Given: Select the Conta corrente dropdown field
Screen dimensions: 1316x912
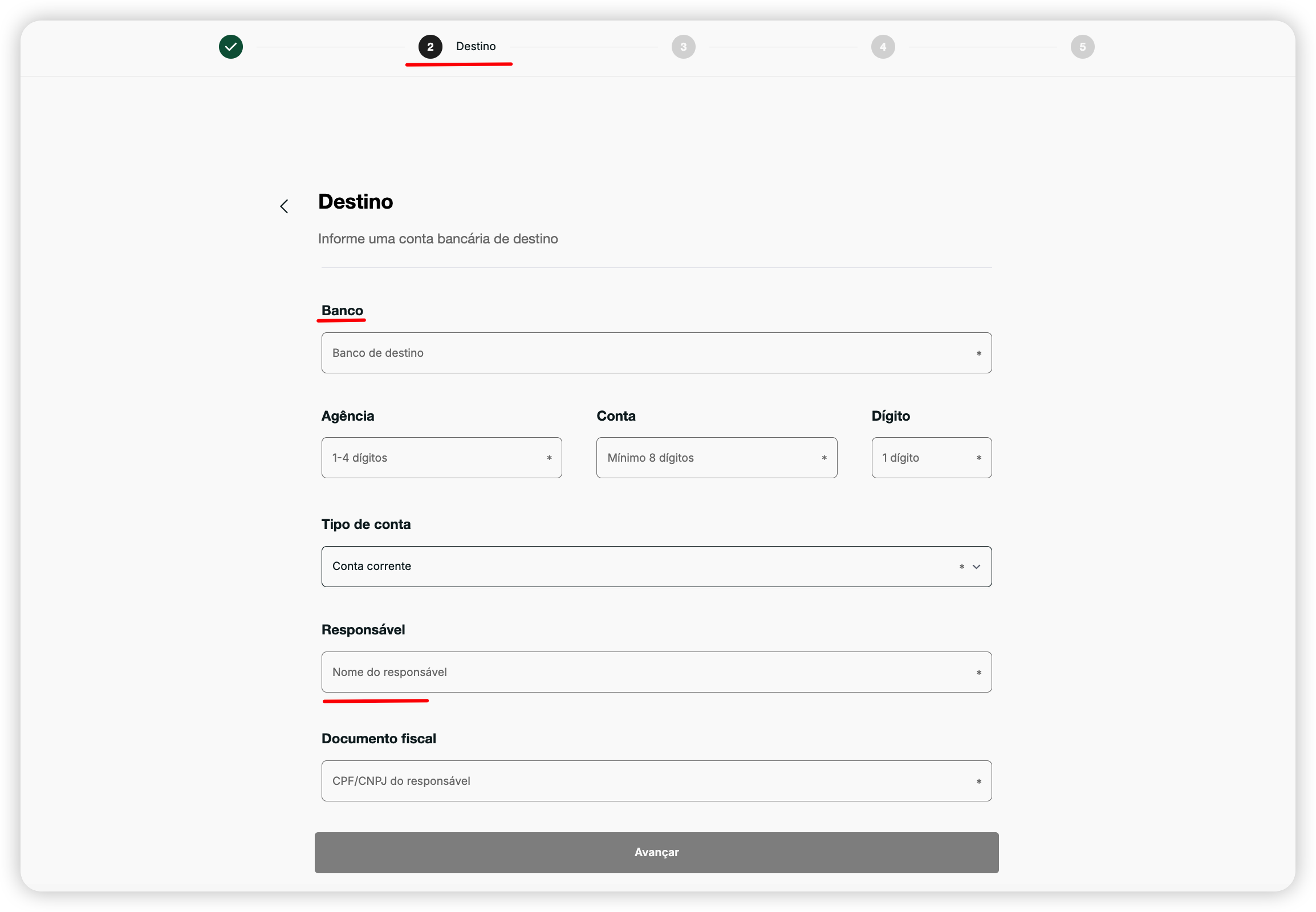Looking at the screenshot, I should (629, 566).
